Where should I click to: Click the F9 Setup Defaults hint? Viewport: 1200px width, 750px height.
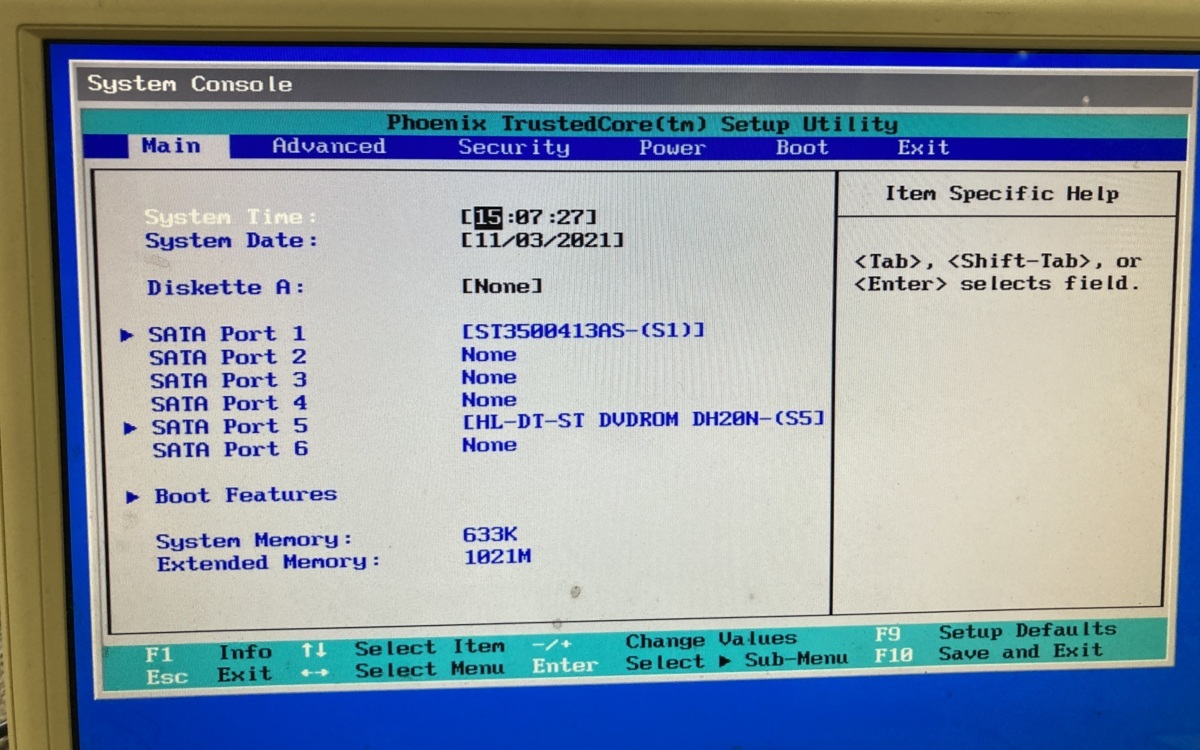pyautogui.click(x=996, y=631)
